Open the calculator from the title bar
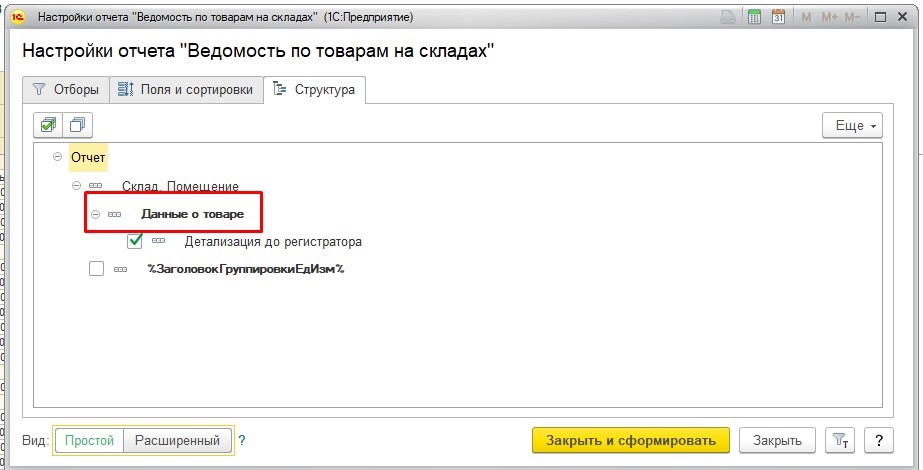This screenshot has width=923, height=470. pyautogui.click(x=754, y=17)
